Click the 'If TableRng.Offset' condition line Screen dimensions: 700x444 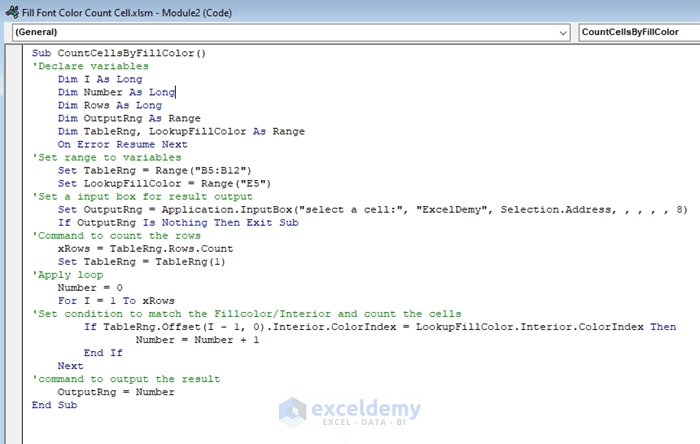point(380,327)
